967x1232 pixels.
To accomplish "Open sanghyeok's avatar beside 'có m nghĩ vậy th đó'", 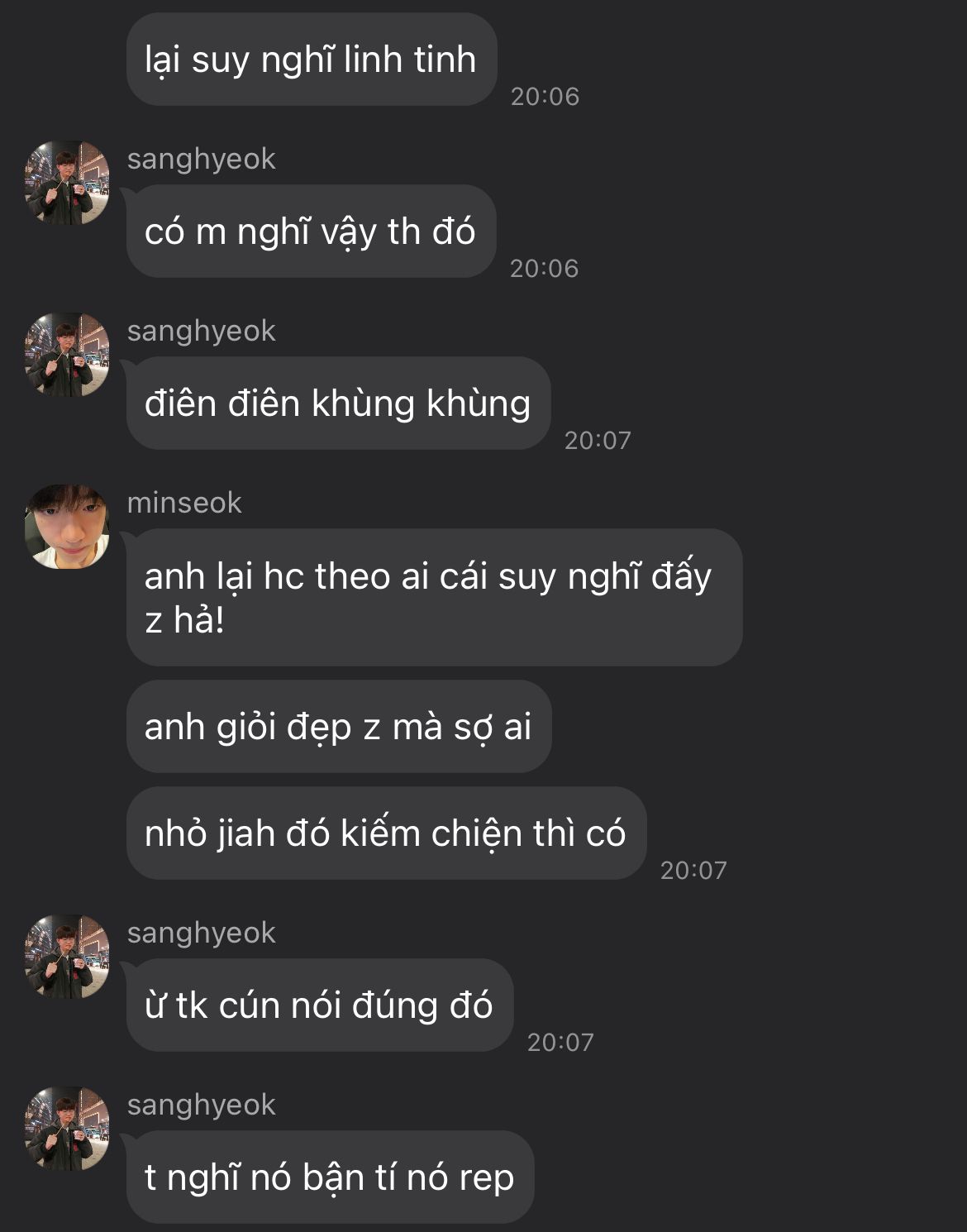I will tap(67, 183).
